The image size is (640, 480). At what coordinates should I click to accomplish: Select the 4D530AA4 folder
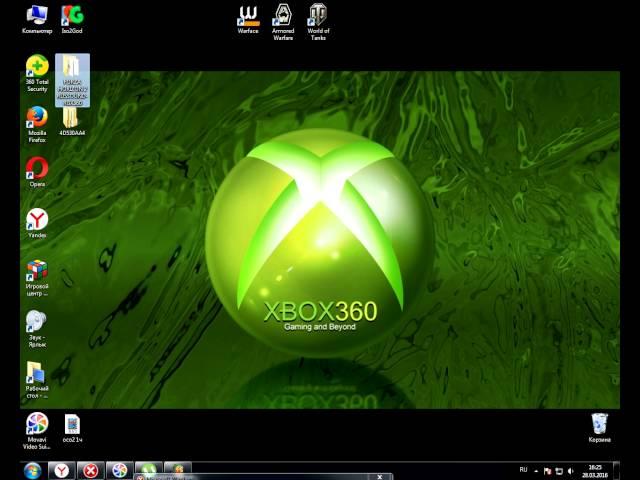[72, 122]
